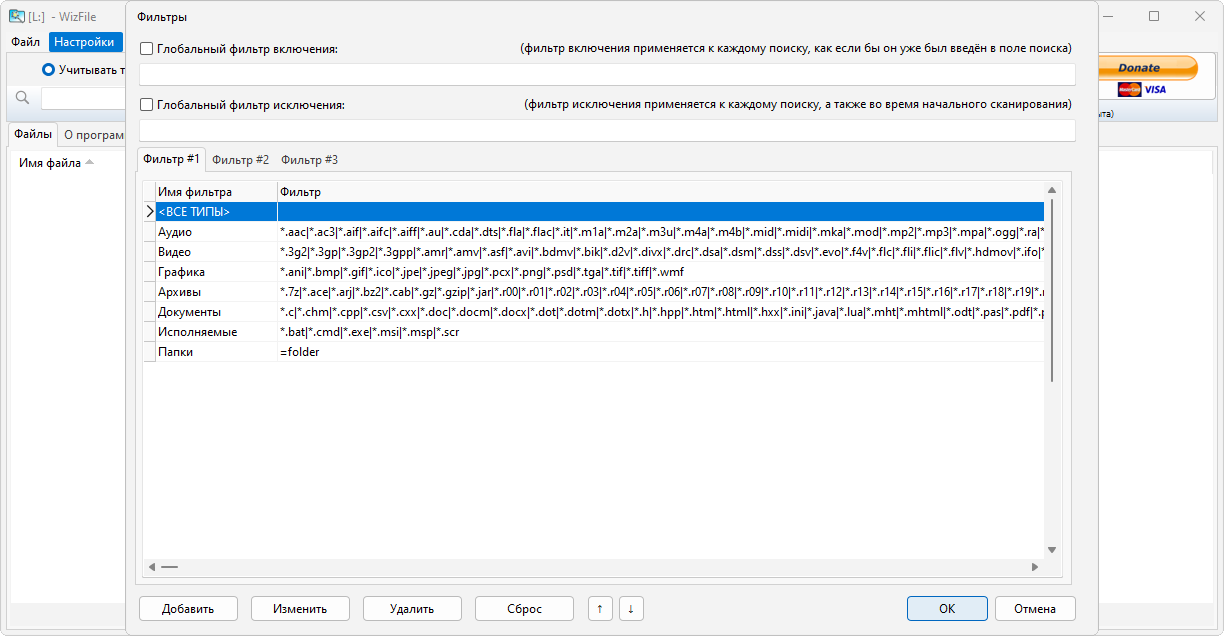The height and width of the screenshot is (636, 1224).
Task: Switch to the Фильтр #2 tab
Action: (240, 159)
